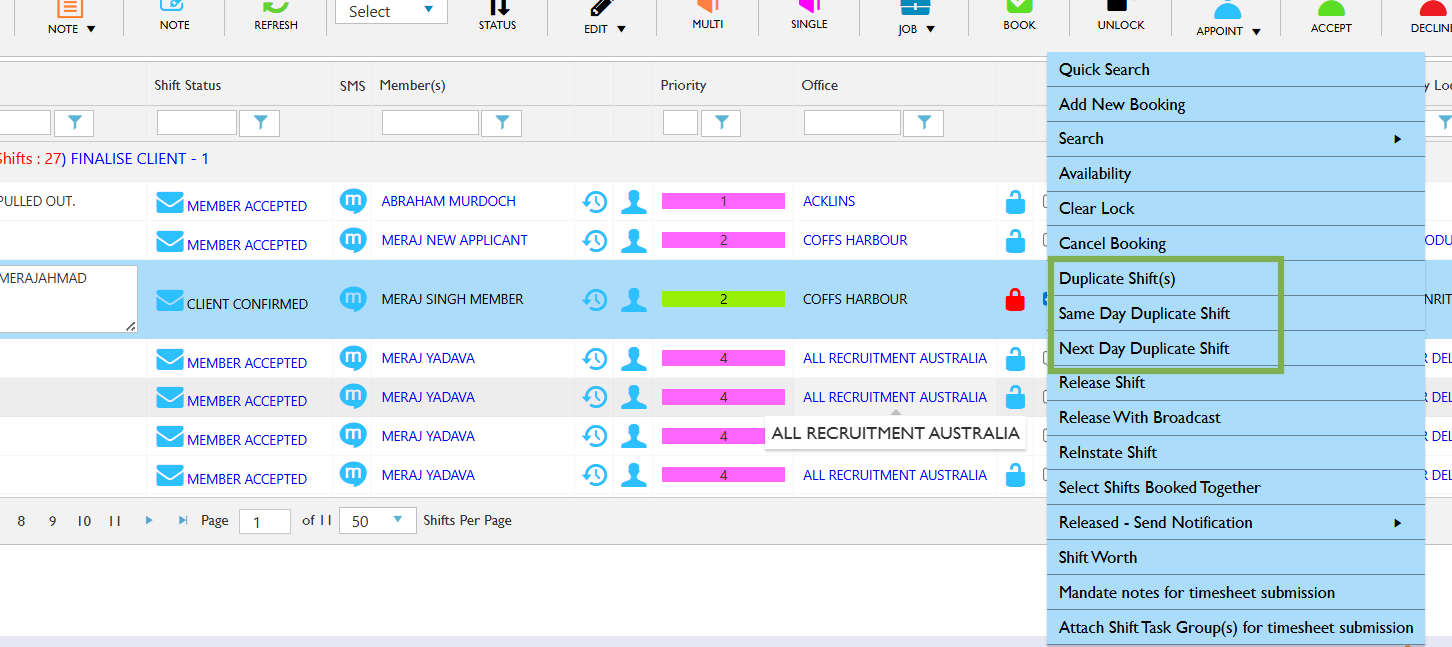Screen dimensions: 1452x647
Task: Click the Refresh toolbar icon
Action: point(276,12)
